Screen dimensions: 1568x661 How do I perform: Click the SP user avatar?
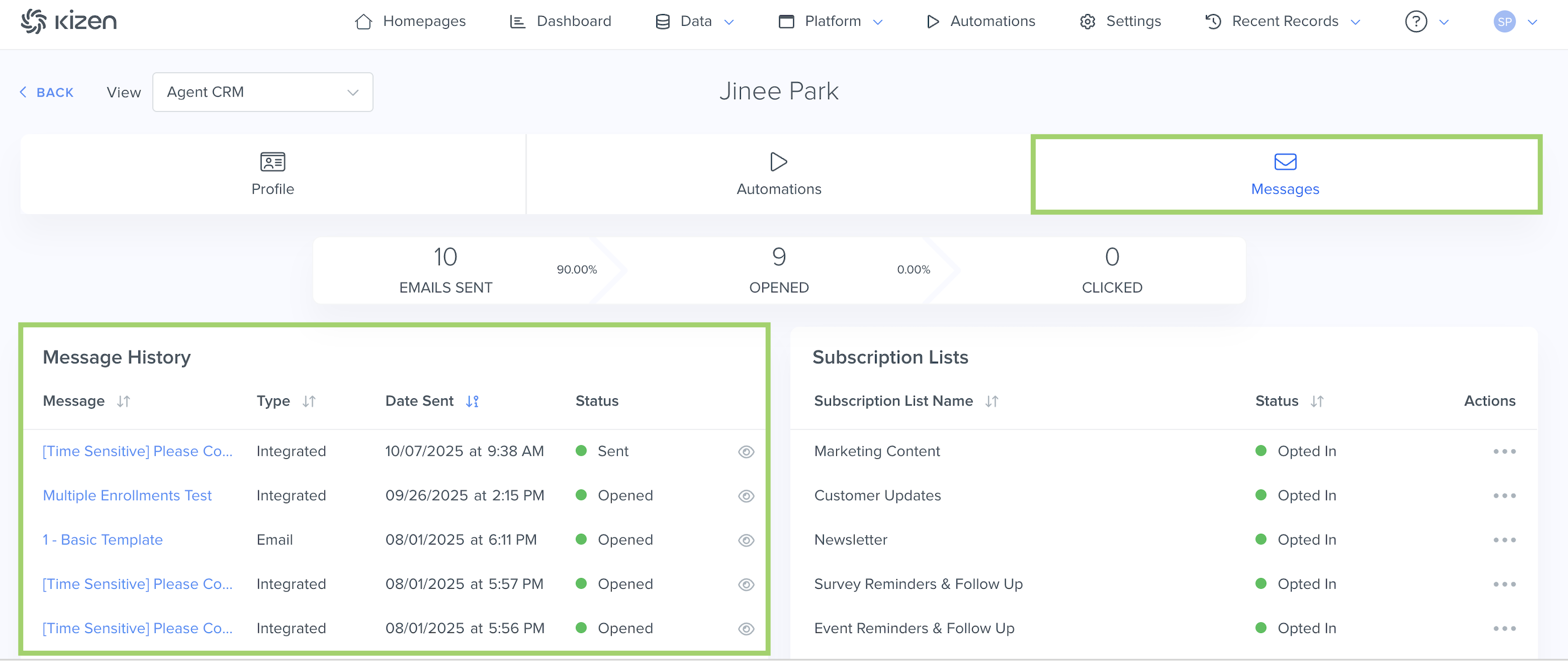pos(1504,22)
